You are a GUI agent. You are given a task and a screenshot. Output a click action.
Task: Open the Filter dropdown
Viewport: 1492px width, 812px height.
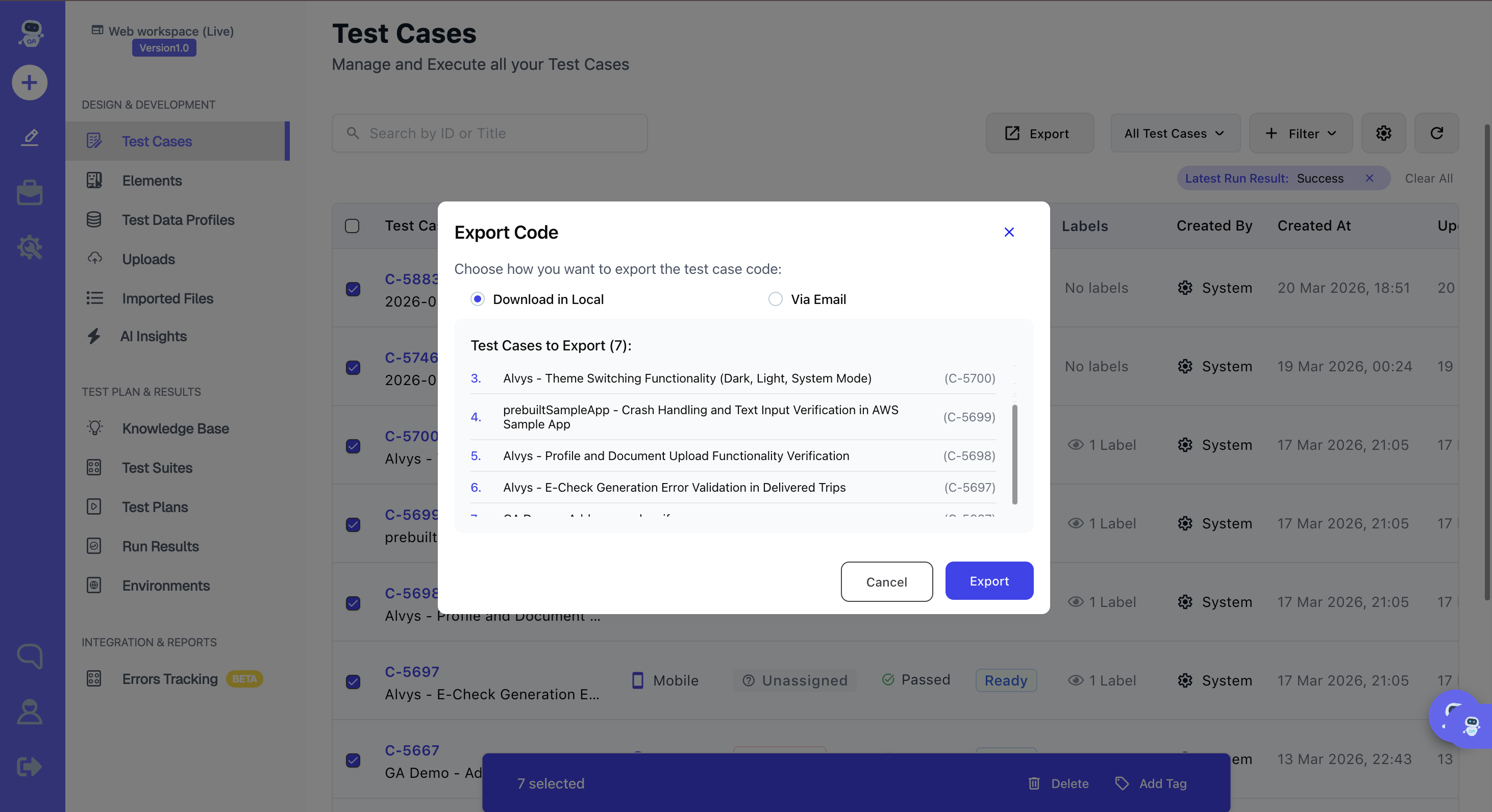point(1300,133)
